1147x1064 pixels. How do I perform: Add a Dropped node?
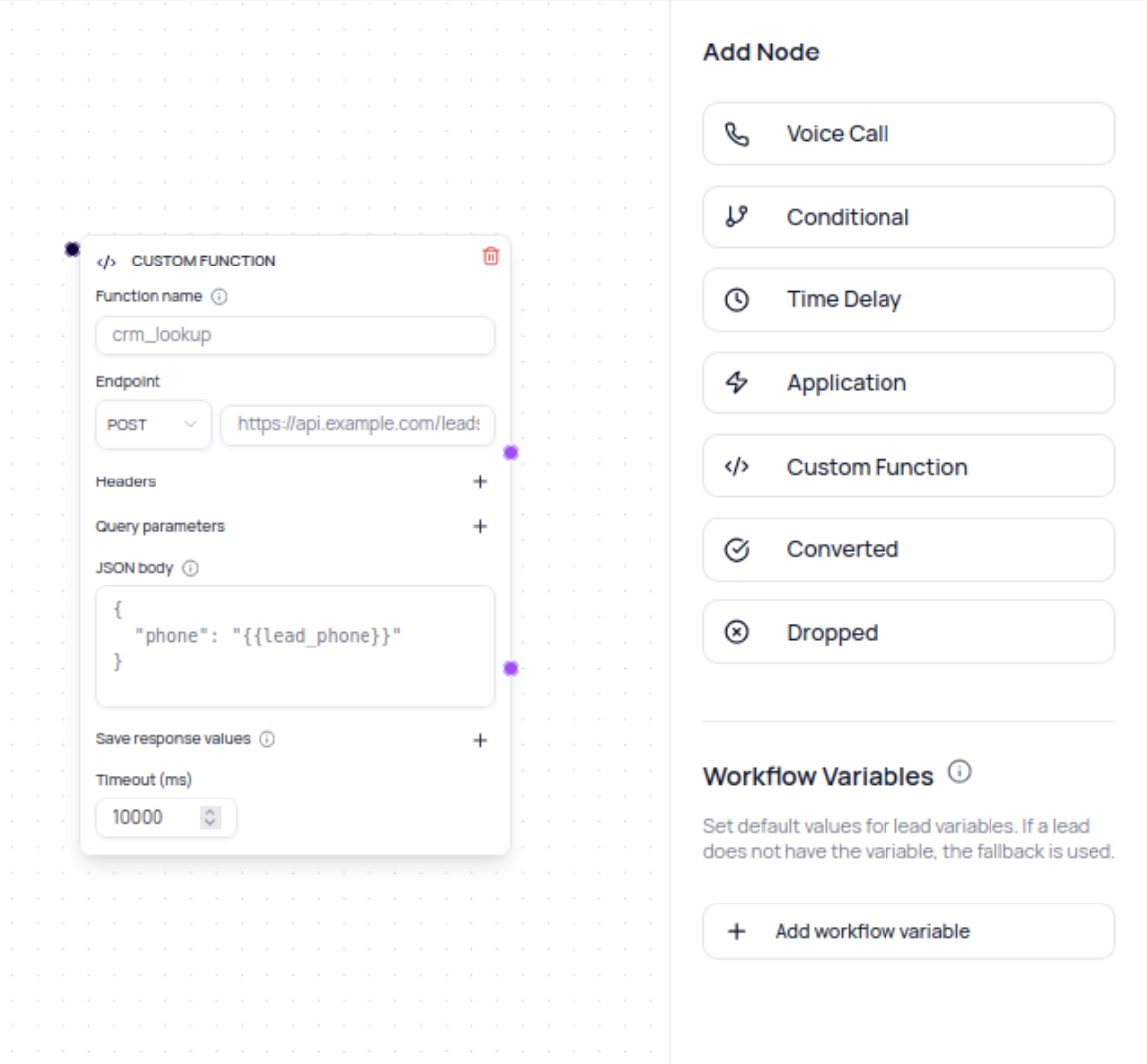(x=908, y=631)
